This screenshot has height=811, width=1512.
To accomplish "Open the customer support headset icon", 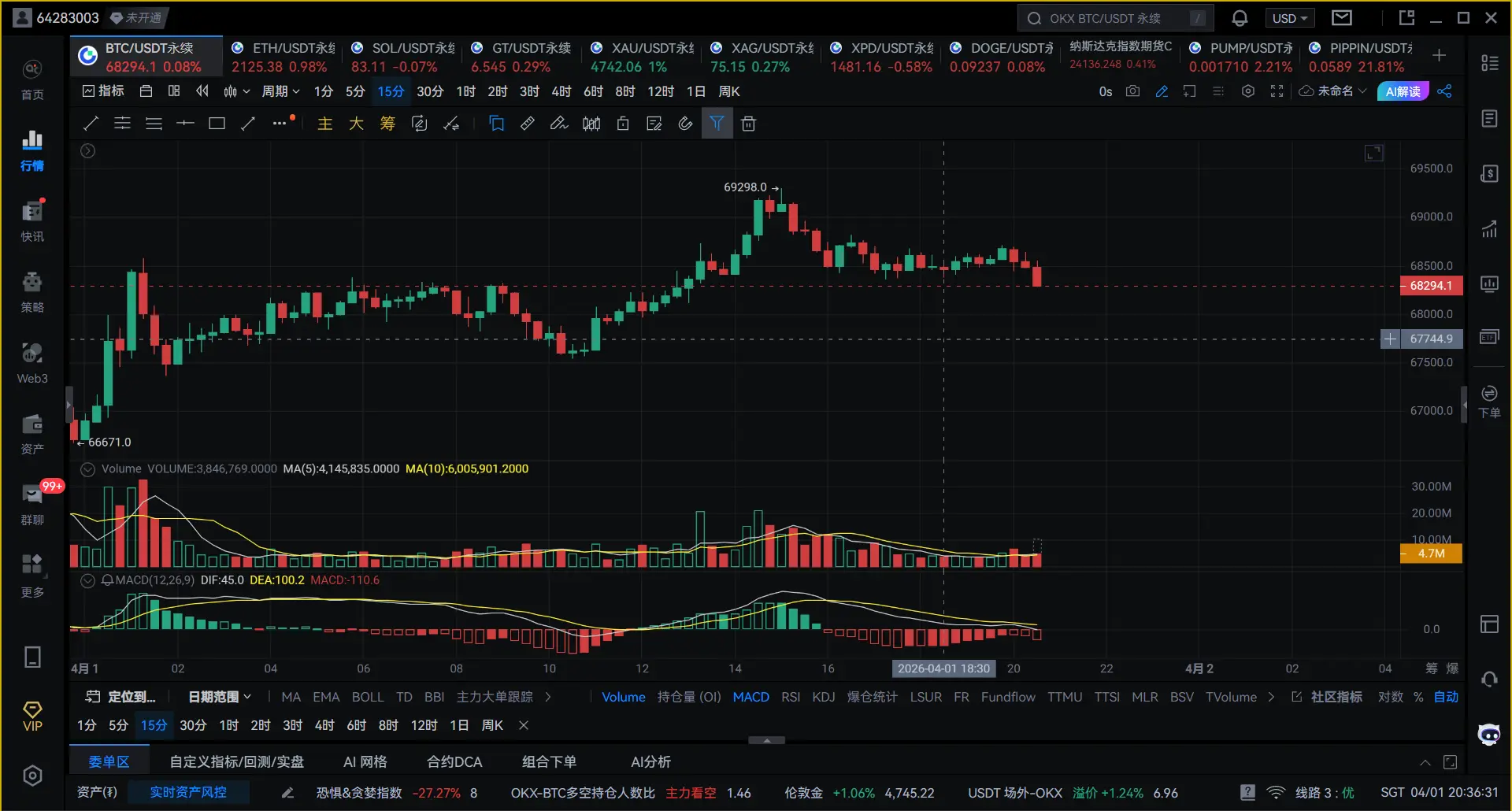I will click(1489, 679).
